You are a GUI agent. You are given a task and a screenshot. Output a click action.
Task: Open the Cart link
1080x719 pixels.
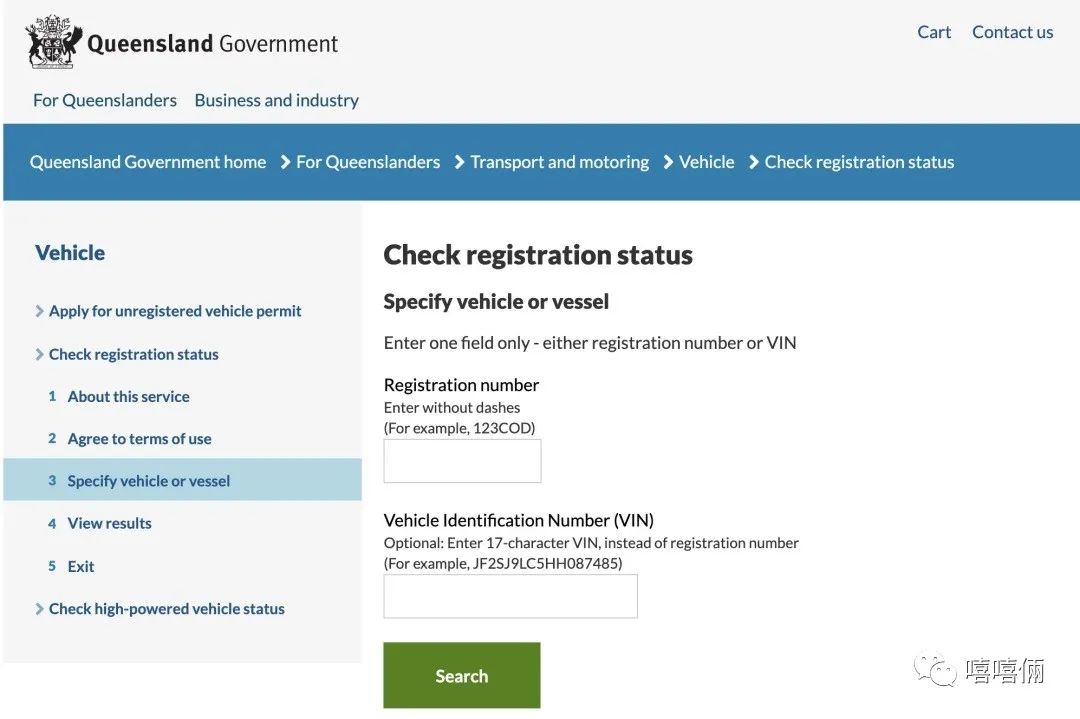[934, 32]
